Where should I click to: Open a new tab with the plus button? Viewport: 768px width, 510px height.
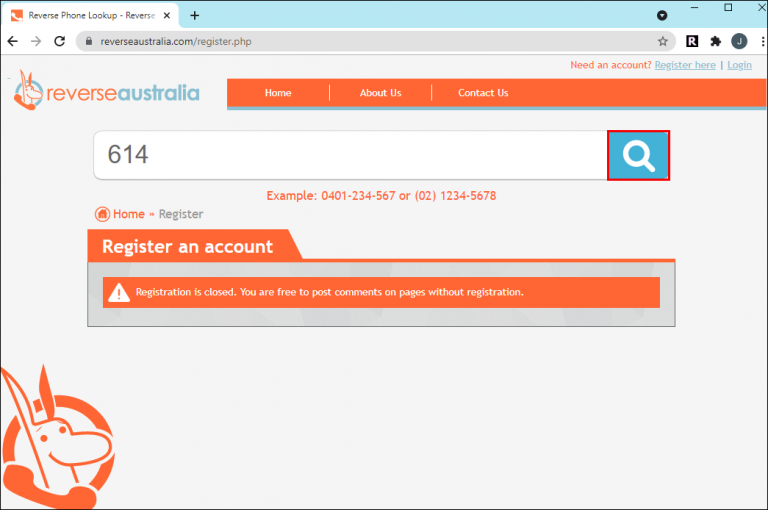click(x=194, y=16)
